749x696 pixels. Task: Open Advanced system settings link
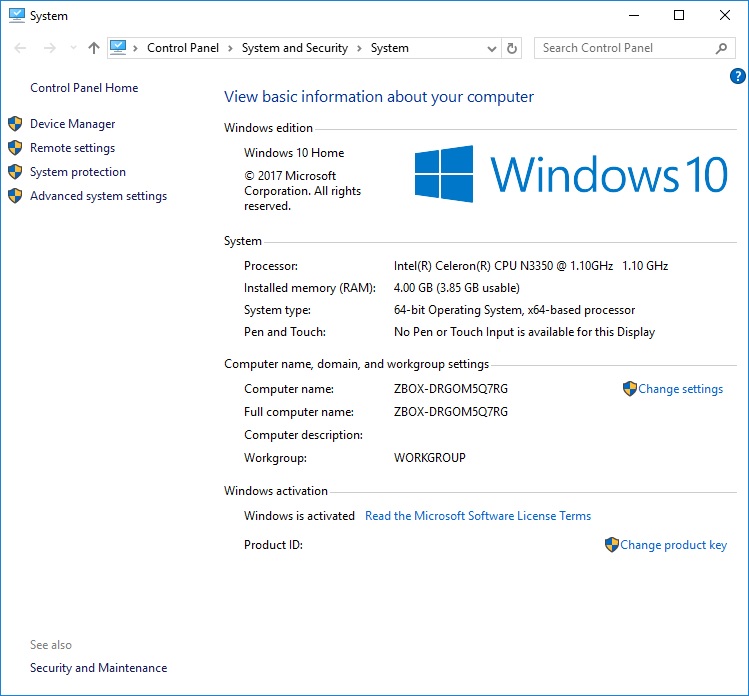tap(98, 196)
